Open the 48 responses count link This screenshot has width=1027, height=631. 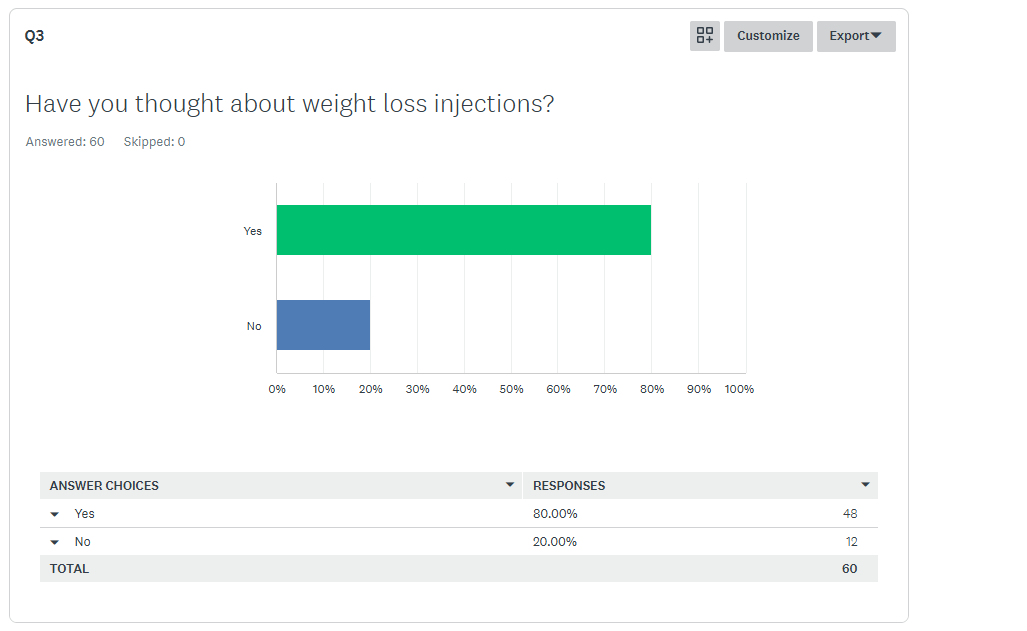(850, 514)
